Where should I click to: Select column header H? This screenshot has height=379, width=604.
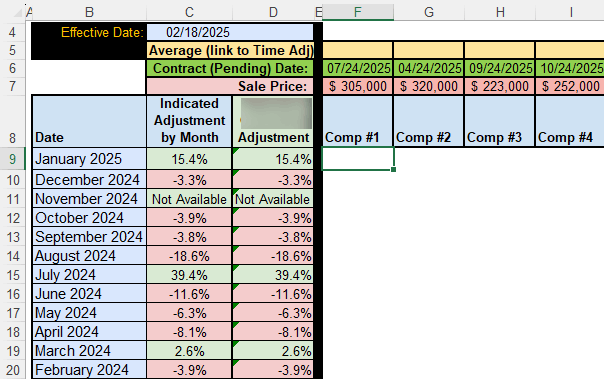(x=500, y=12)
